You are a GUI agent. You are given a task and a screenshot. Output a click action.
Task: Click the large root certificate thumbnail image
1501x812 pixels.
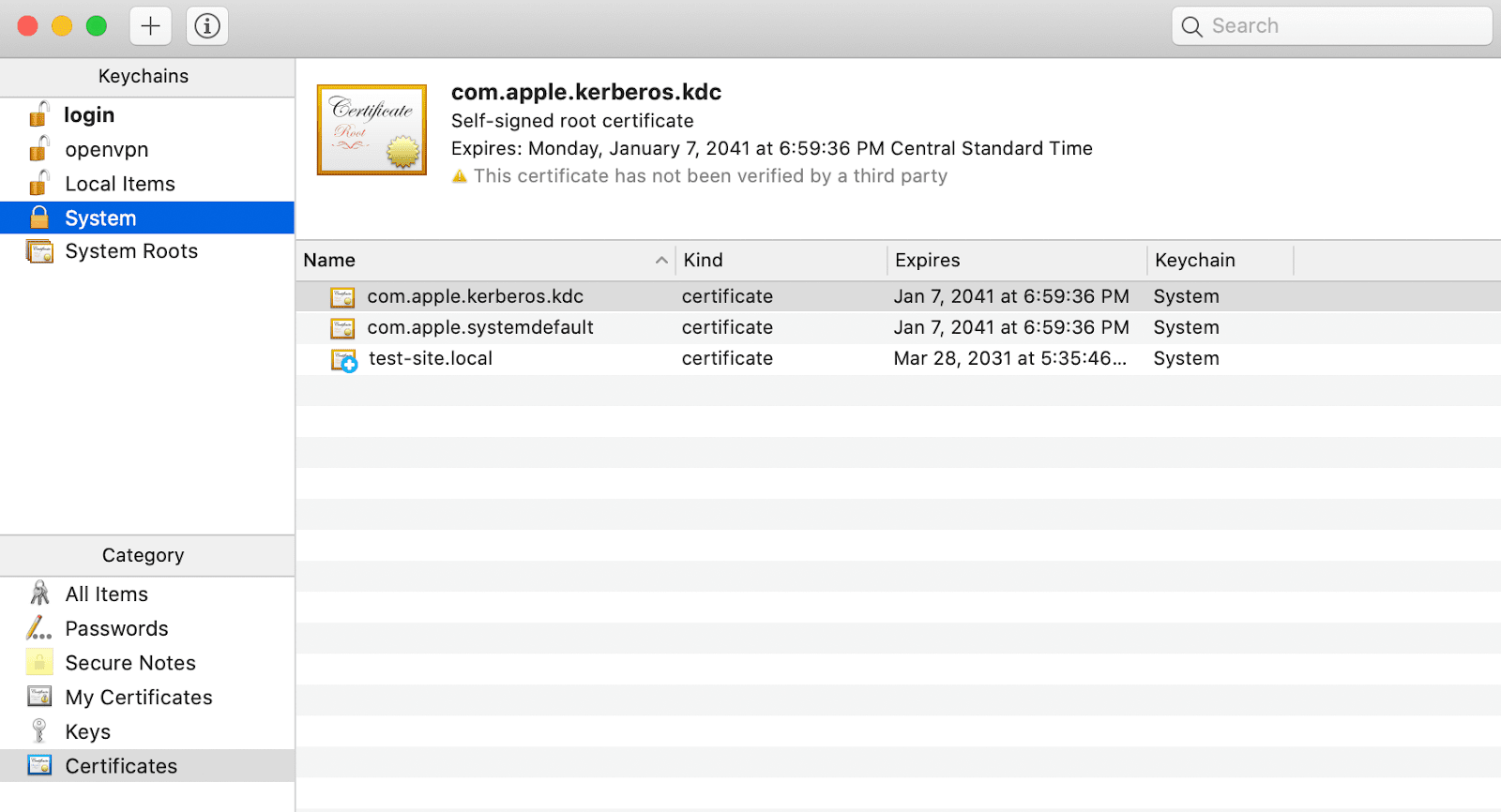click(x=371, y=130)
